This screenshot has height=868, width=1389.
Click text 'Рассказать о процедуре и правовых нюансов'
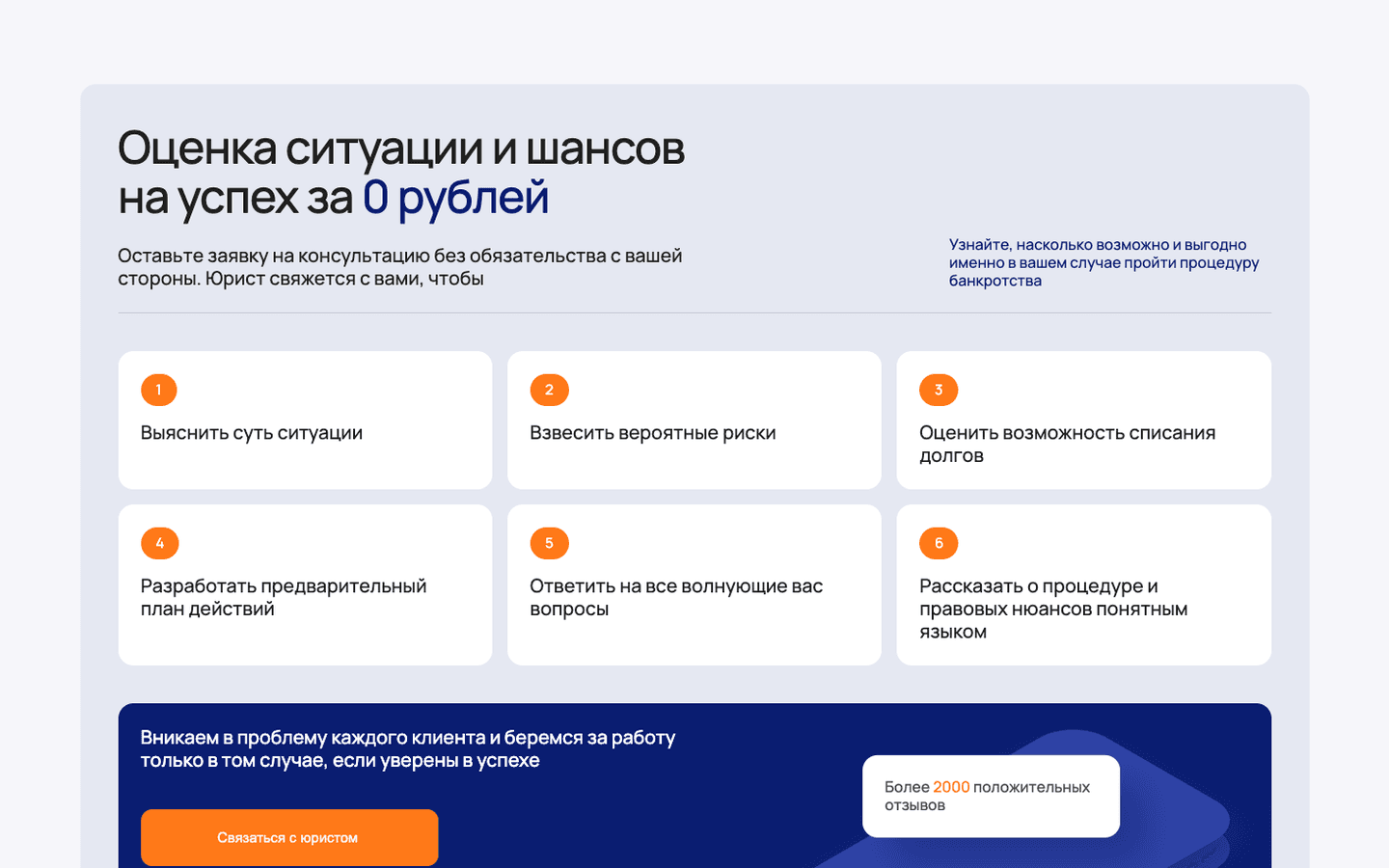click(1053, 610)
